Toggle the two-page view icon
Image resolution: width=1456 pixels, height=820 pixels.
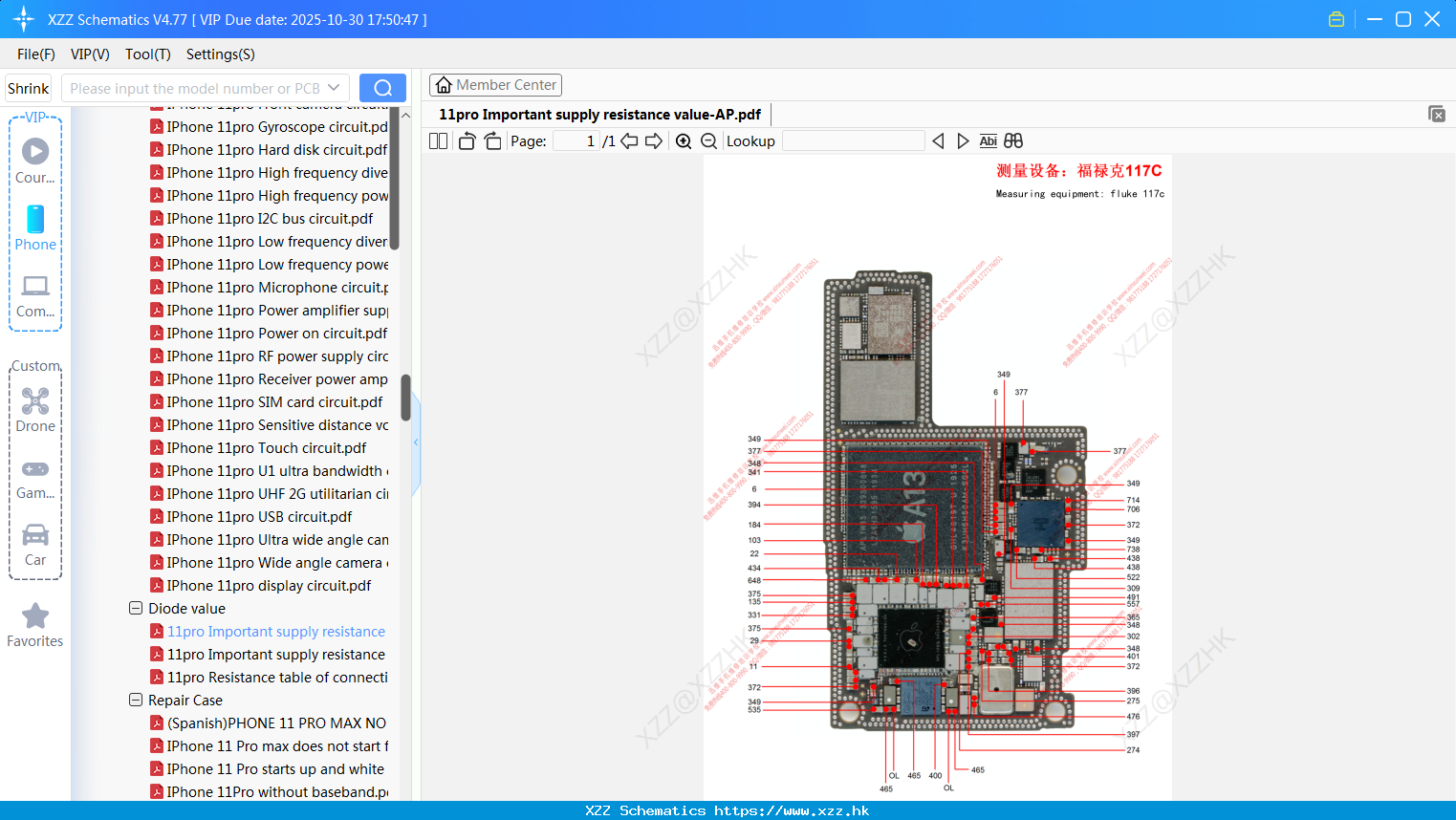click(438, 140)
